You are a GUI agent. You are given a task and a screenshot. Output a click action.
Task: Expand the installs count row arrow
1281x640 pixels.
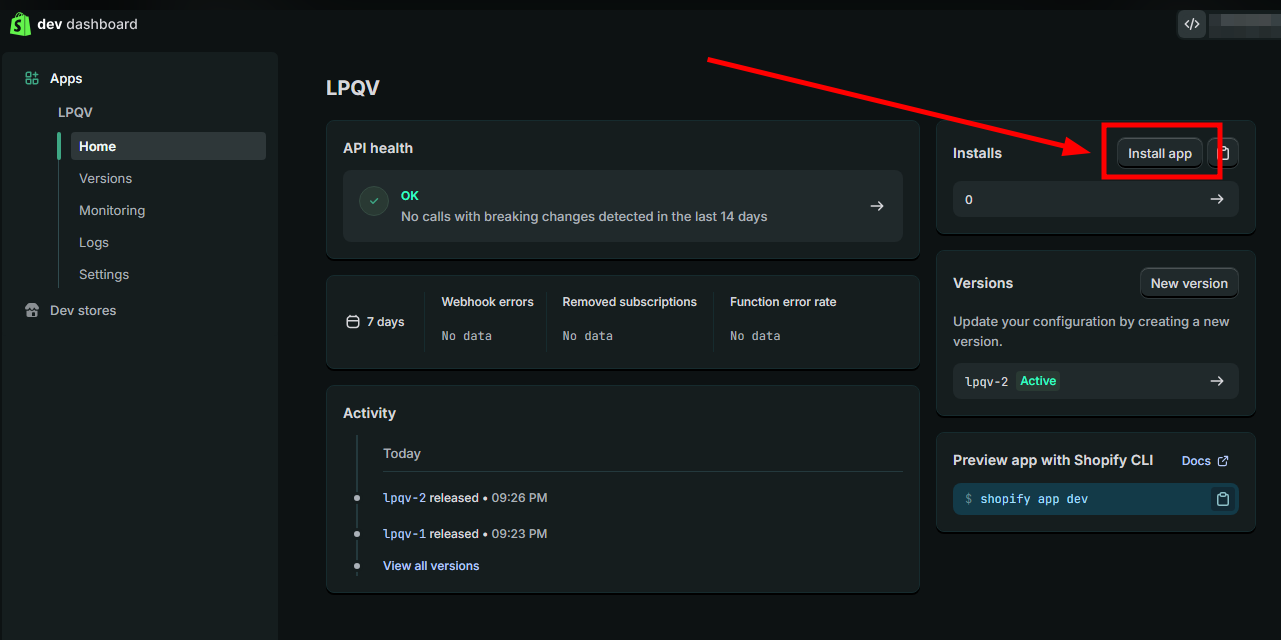[1217, 199]
